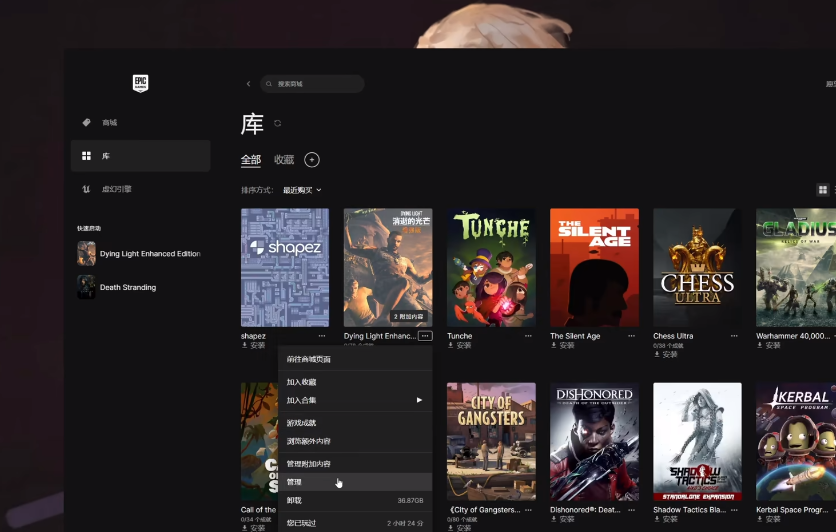The height and width of the screenshot is (532, 836).
Task: Click the 2 附加内容 badge on Dying Light
Action: click(x=408, y=317)
